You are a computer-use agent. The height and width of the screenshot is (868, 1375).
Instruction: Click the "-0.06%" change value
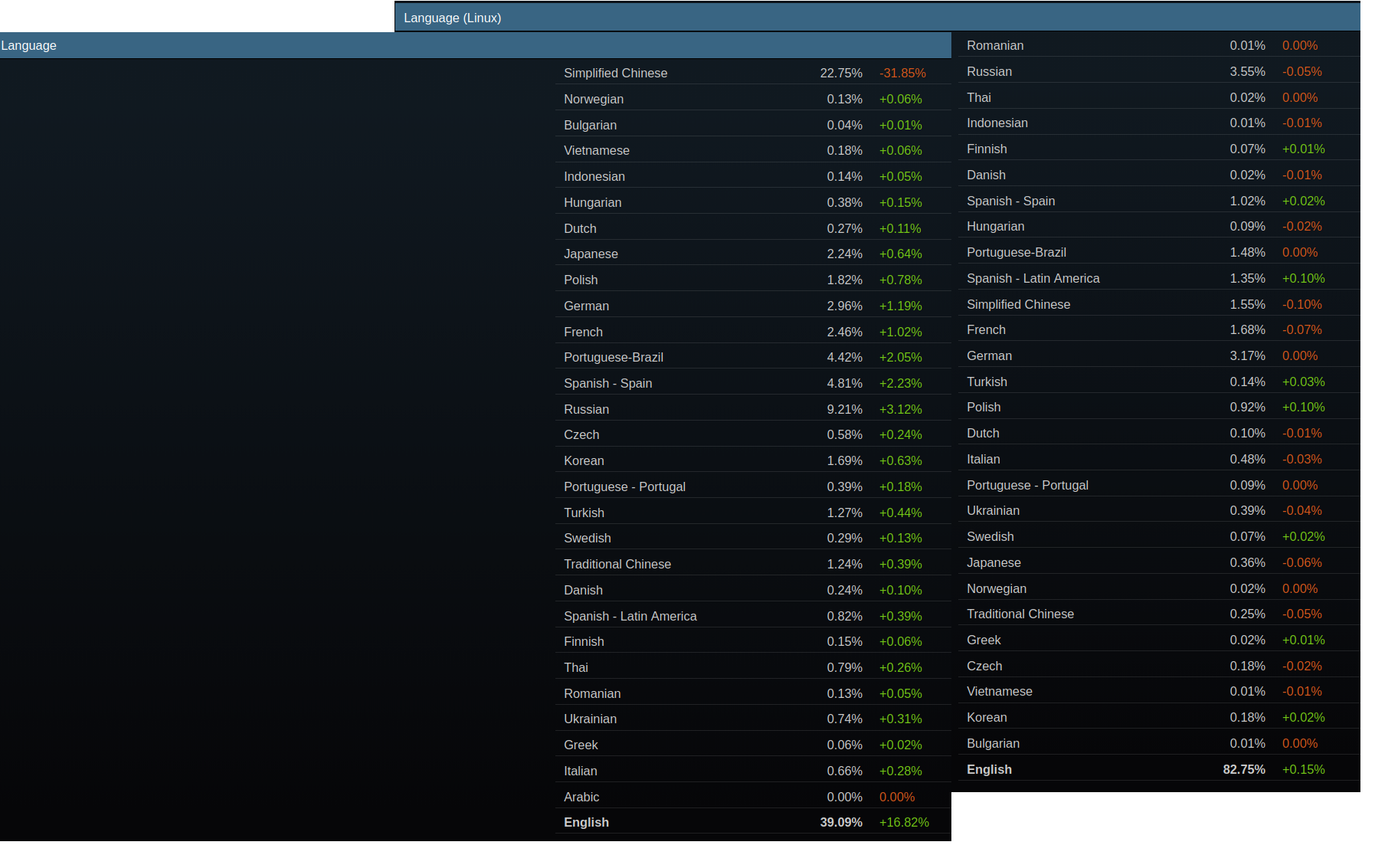coord(1302,562)
